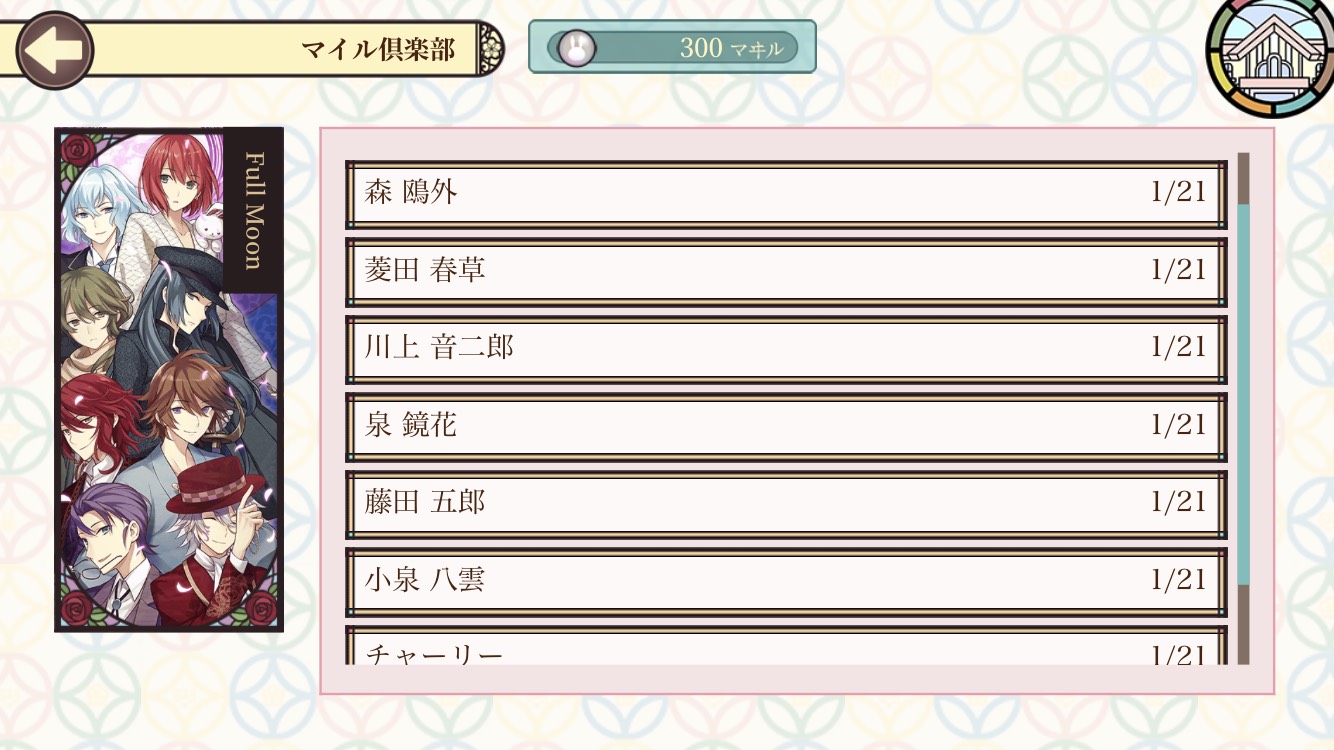The width and height of the screenshot is (1334, 750).
Task: Click 1/21 counter on 泉 鏡花 row
Action: [1178, 425]
